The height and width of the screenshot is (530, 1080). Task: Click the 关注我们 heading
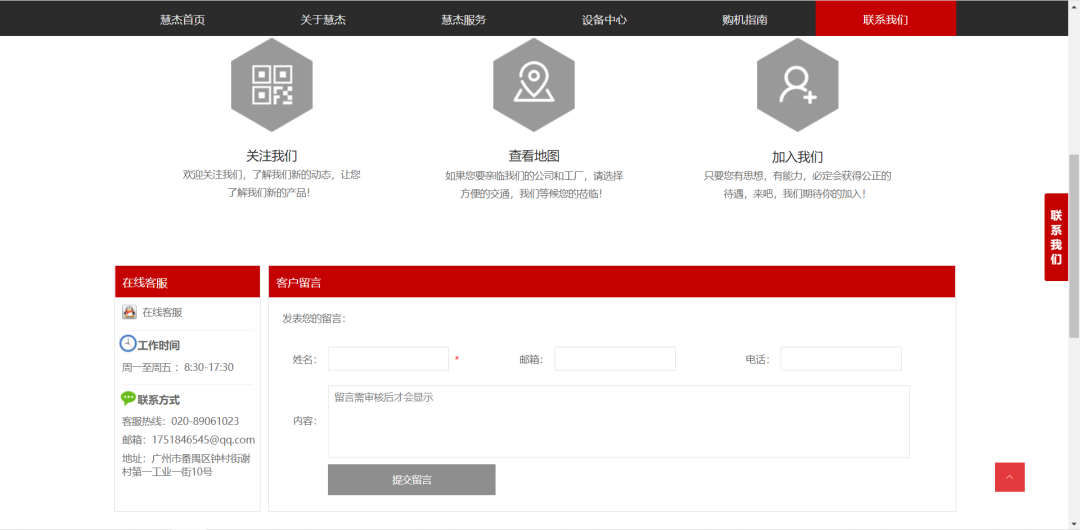click(272, 156)
